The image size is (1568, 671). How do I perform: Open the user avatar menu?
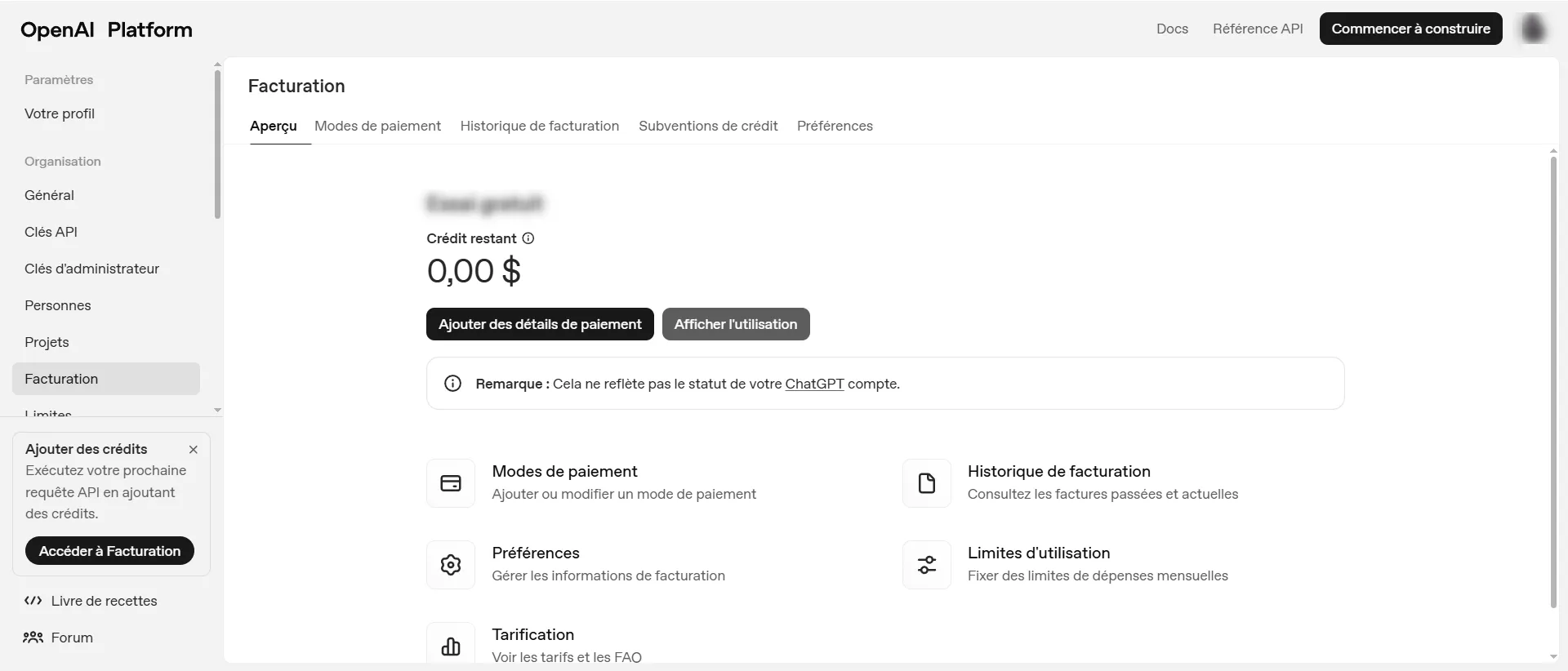click(x=1533, y=29)
